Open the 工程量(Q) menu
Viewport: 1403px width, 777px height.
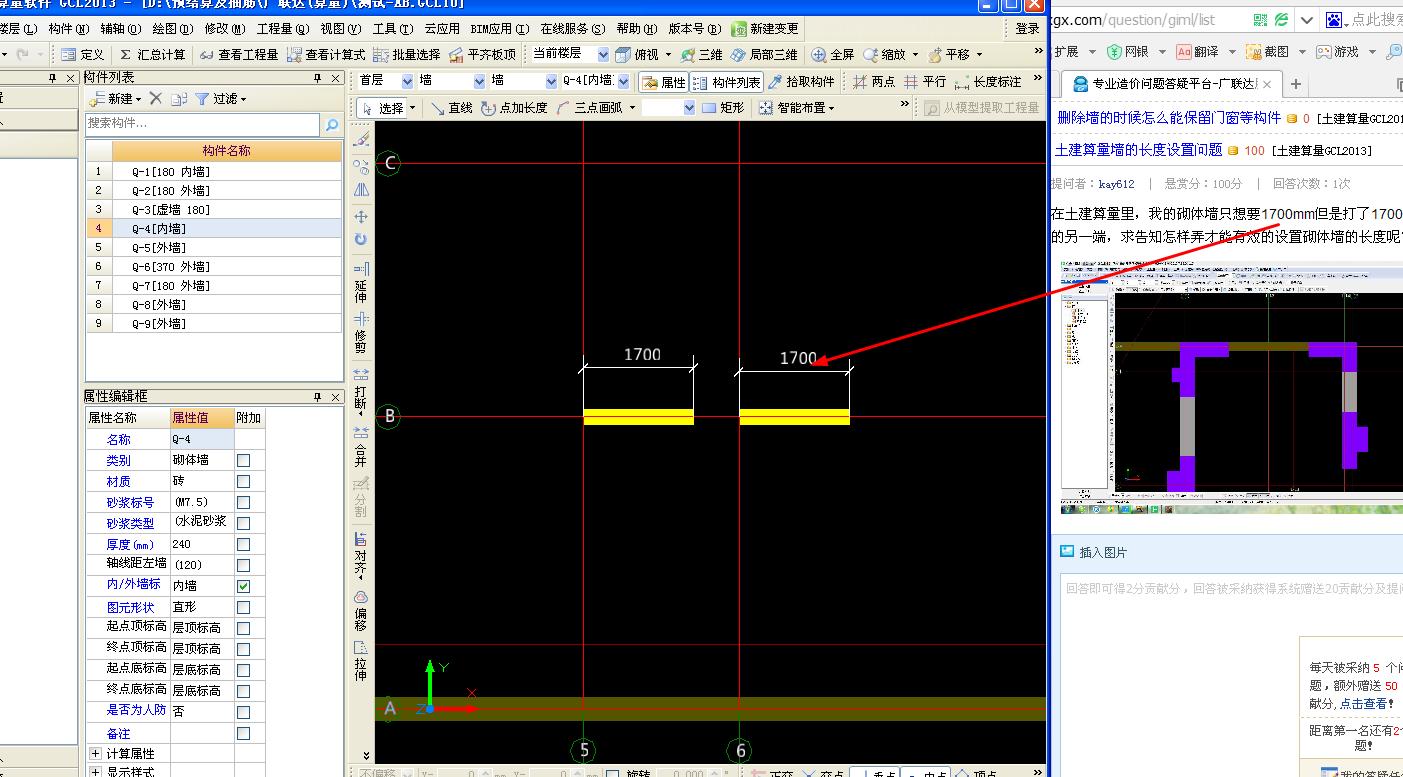pyautogui.click(x=284, y=29)
